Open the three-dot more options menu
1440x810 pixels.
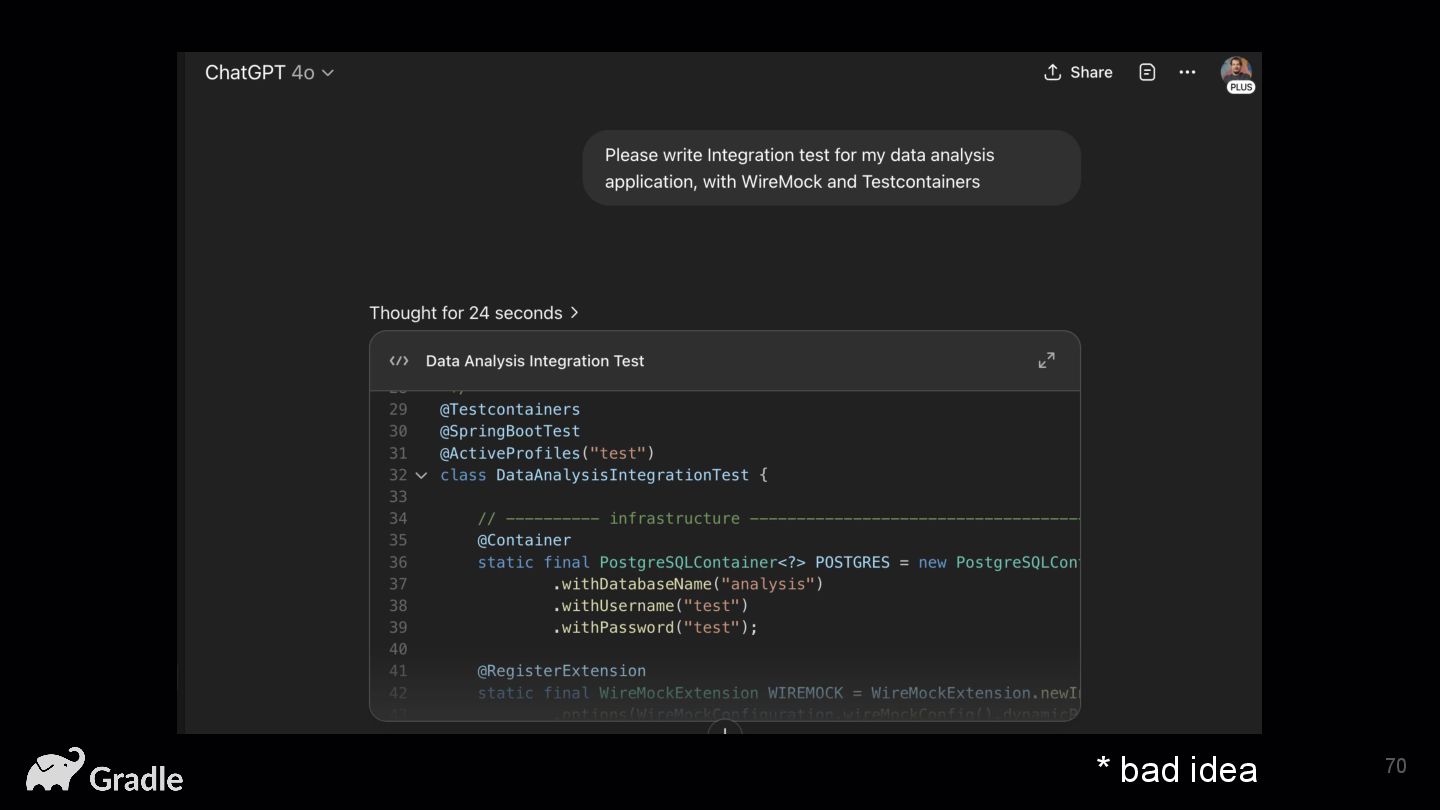point(1187,72)
